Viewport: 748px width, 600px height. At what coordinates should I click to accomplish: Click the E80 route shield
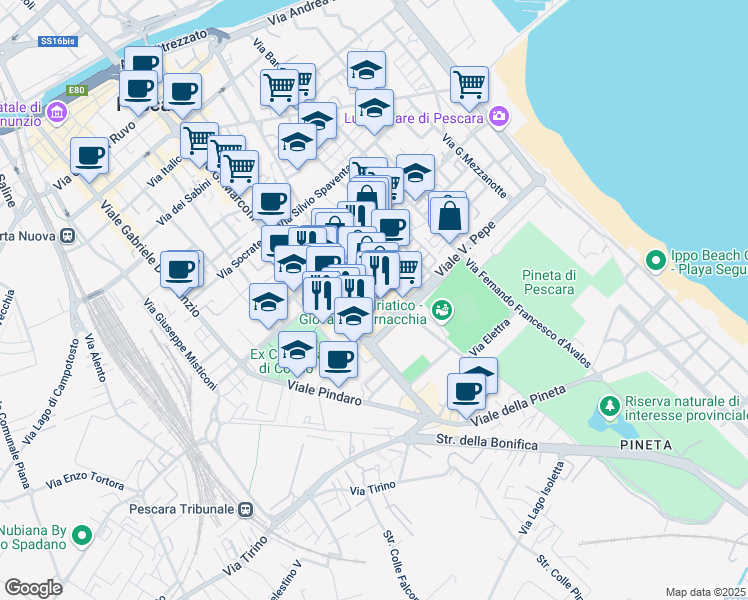coord(76,90)
